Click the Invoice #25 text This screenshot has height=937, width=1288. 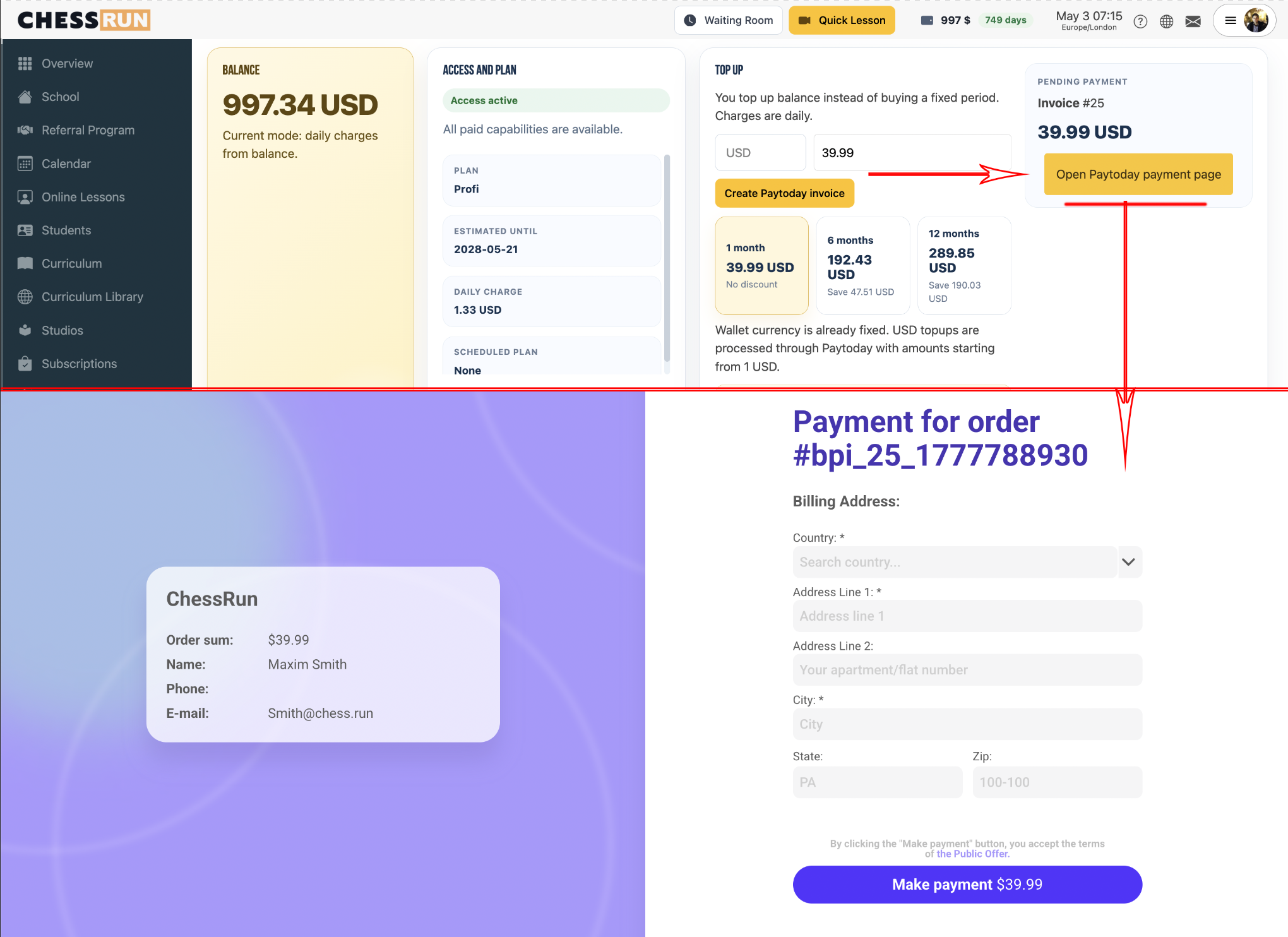click(1071, 103)
